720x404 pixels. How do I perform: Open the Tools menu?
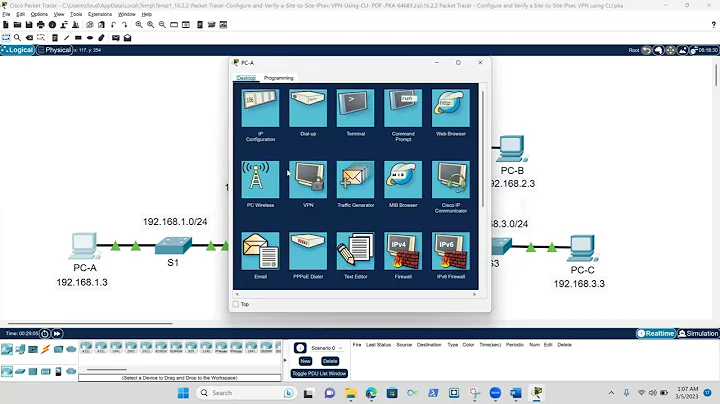click(x=76, y=14)
